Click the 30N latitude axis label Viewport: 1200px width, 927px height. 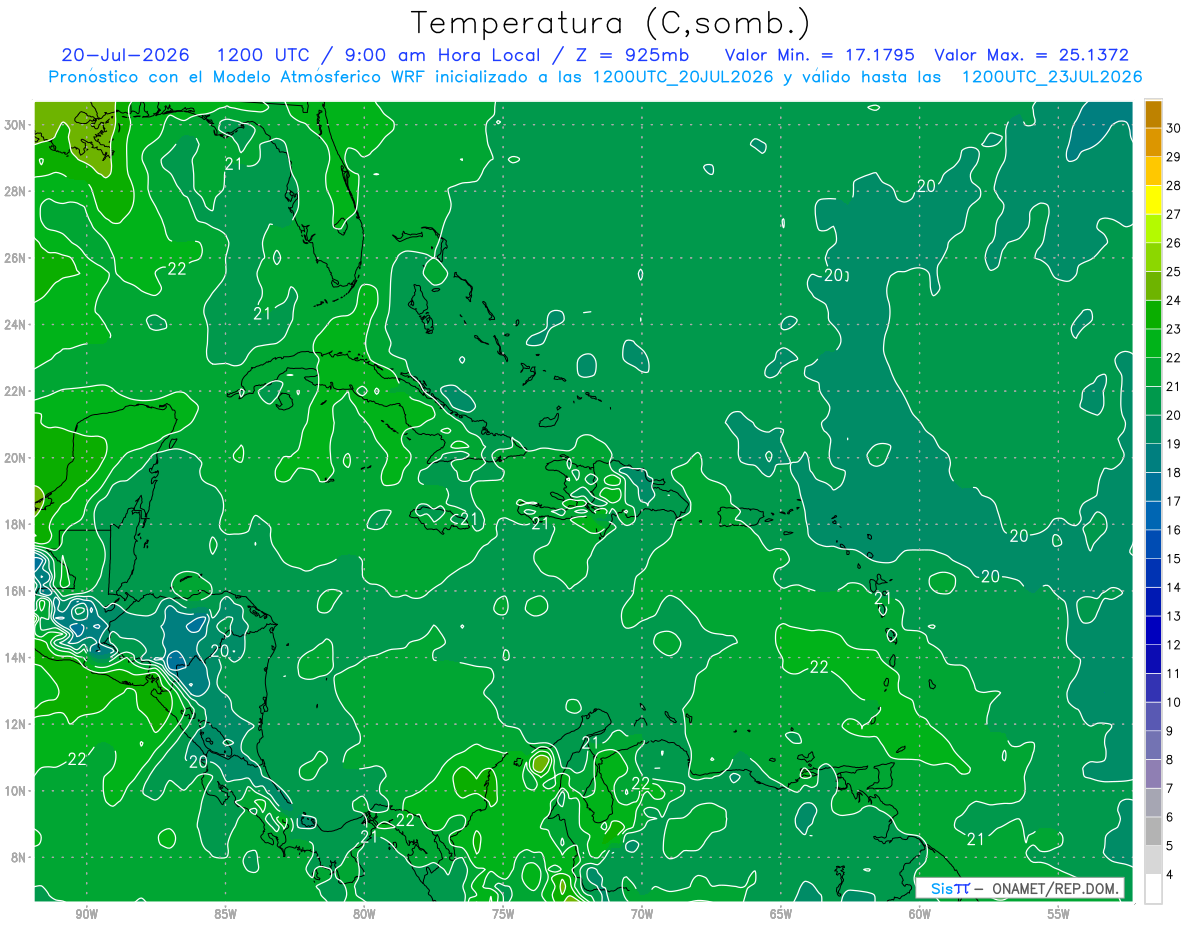[15, 125]
